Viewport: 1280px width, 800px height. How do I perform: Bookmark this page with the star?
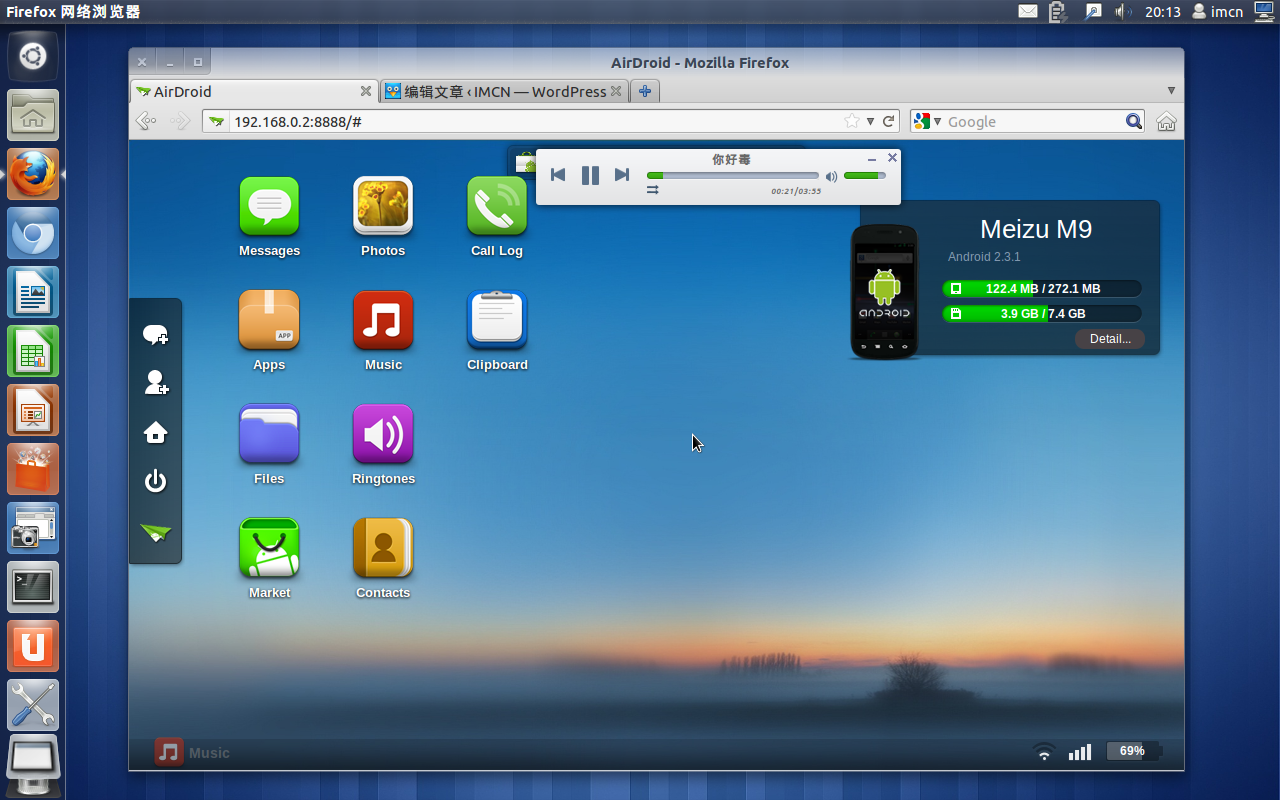click(851, 121)
